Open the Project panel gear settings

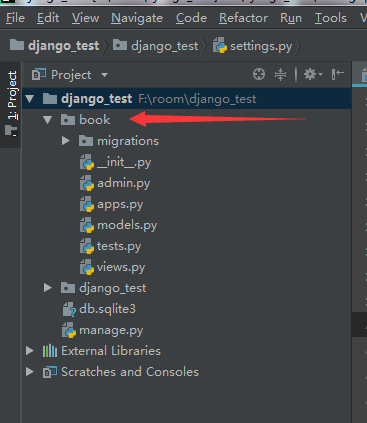pos(313,74)
